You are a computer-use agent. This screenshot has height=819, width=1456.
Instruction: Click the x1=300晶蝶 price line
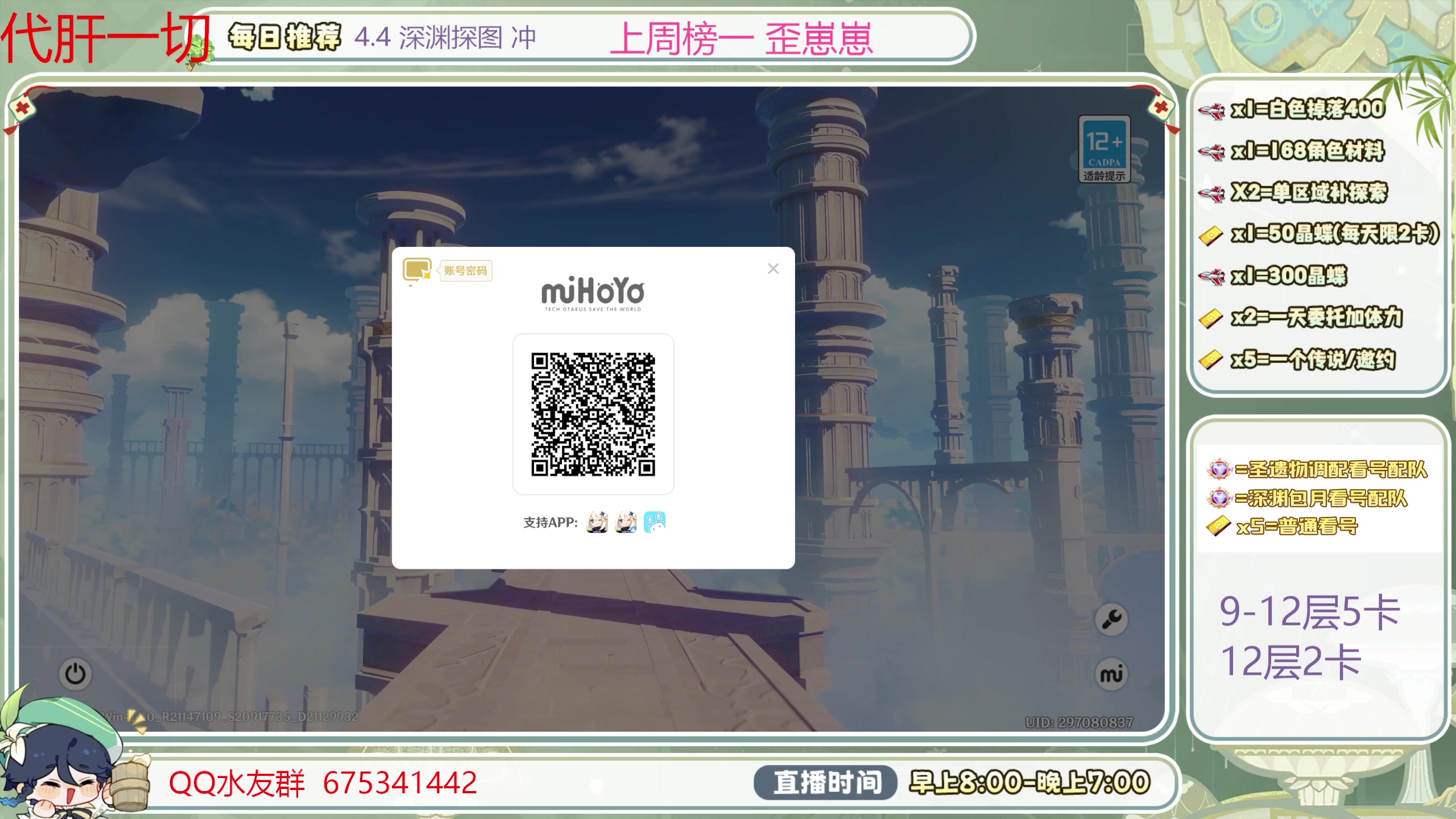(x=1288, y=276)
